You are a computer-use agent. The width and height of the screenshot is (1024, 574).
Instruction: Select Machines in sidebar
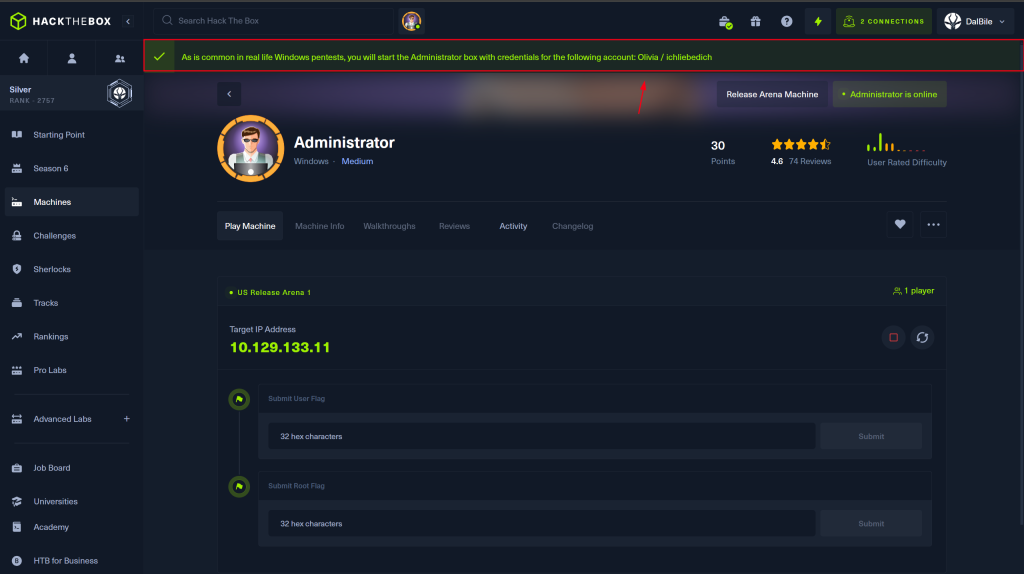72,202
